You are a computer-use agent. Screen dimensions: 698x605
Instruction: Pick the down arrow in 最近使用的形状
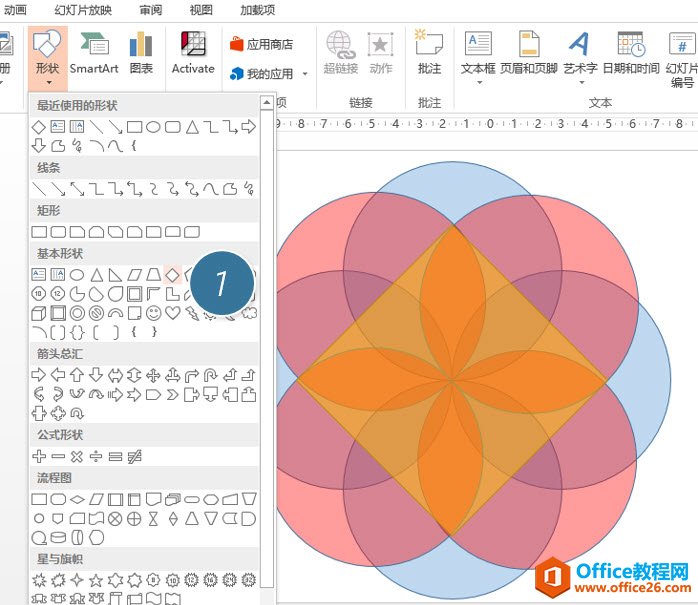point(39,146)
